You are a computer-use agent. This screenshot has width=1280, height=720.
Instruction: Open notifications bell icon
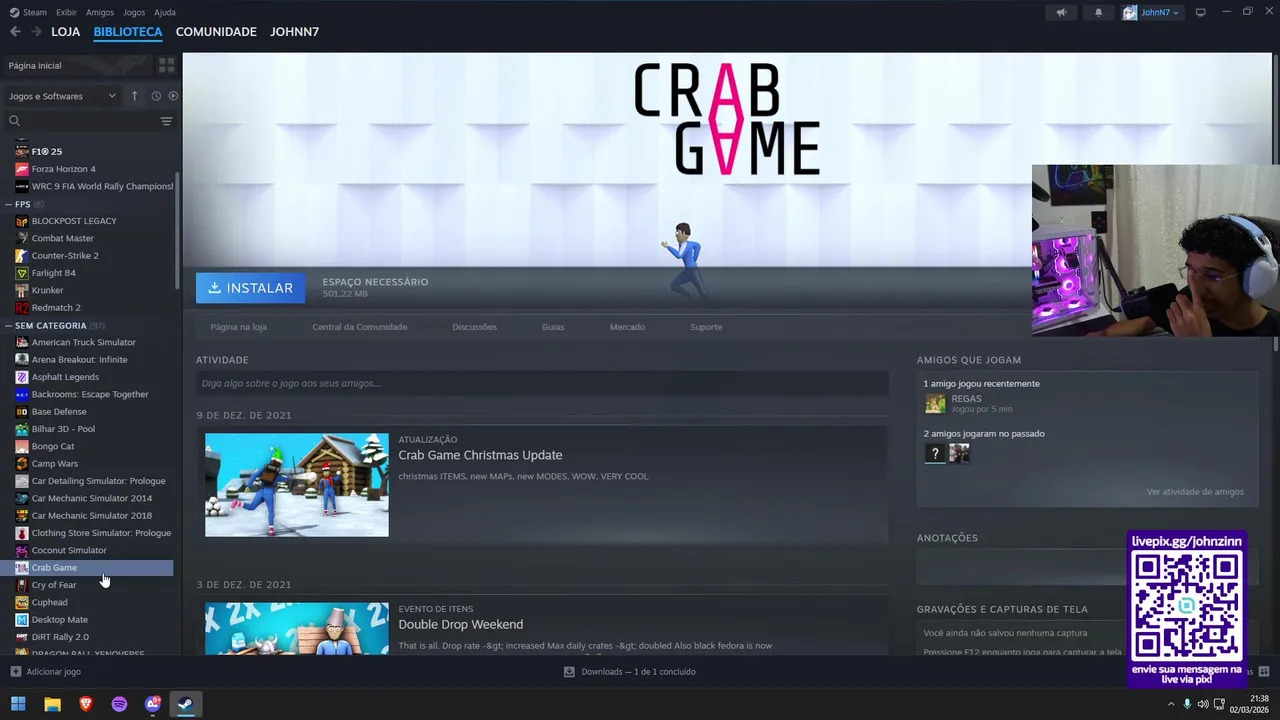[1099, 12]
